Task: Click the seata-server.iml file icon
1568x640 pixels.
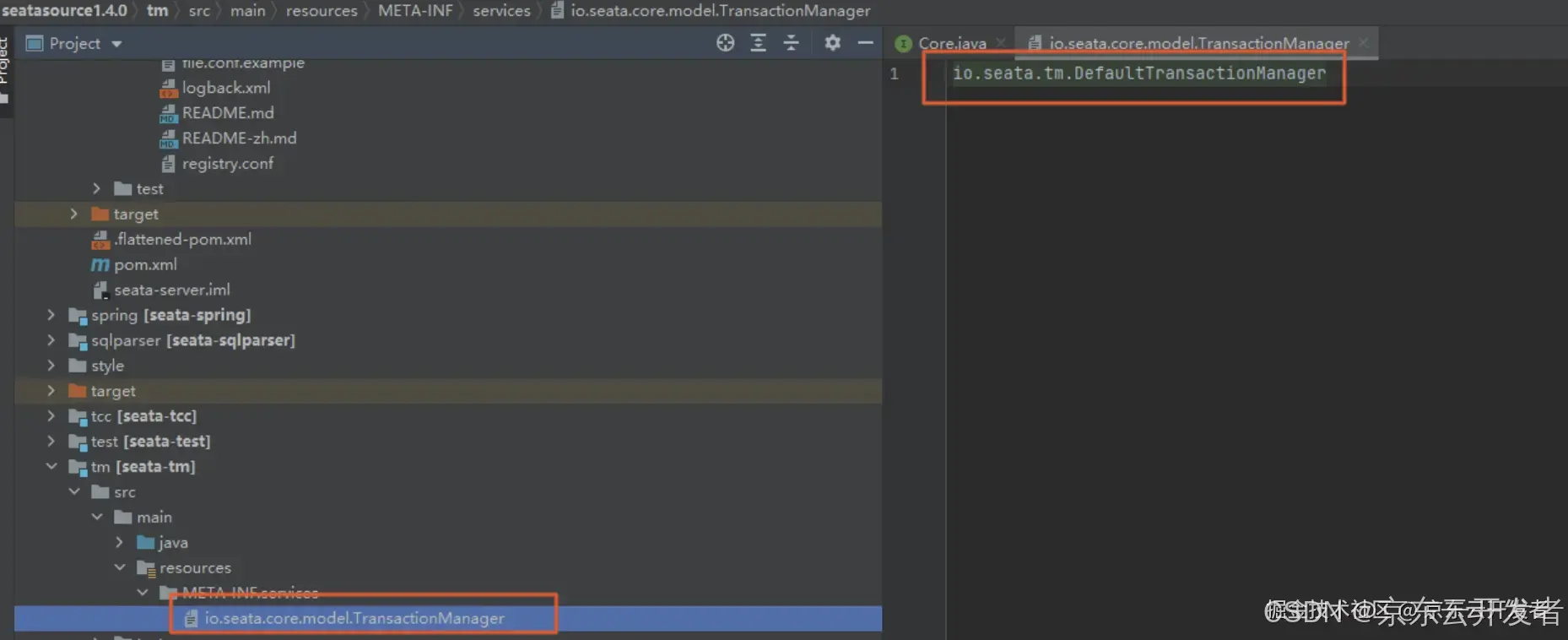Action: [x=100, y=290]
